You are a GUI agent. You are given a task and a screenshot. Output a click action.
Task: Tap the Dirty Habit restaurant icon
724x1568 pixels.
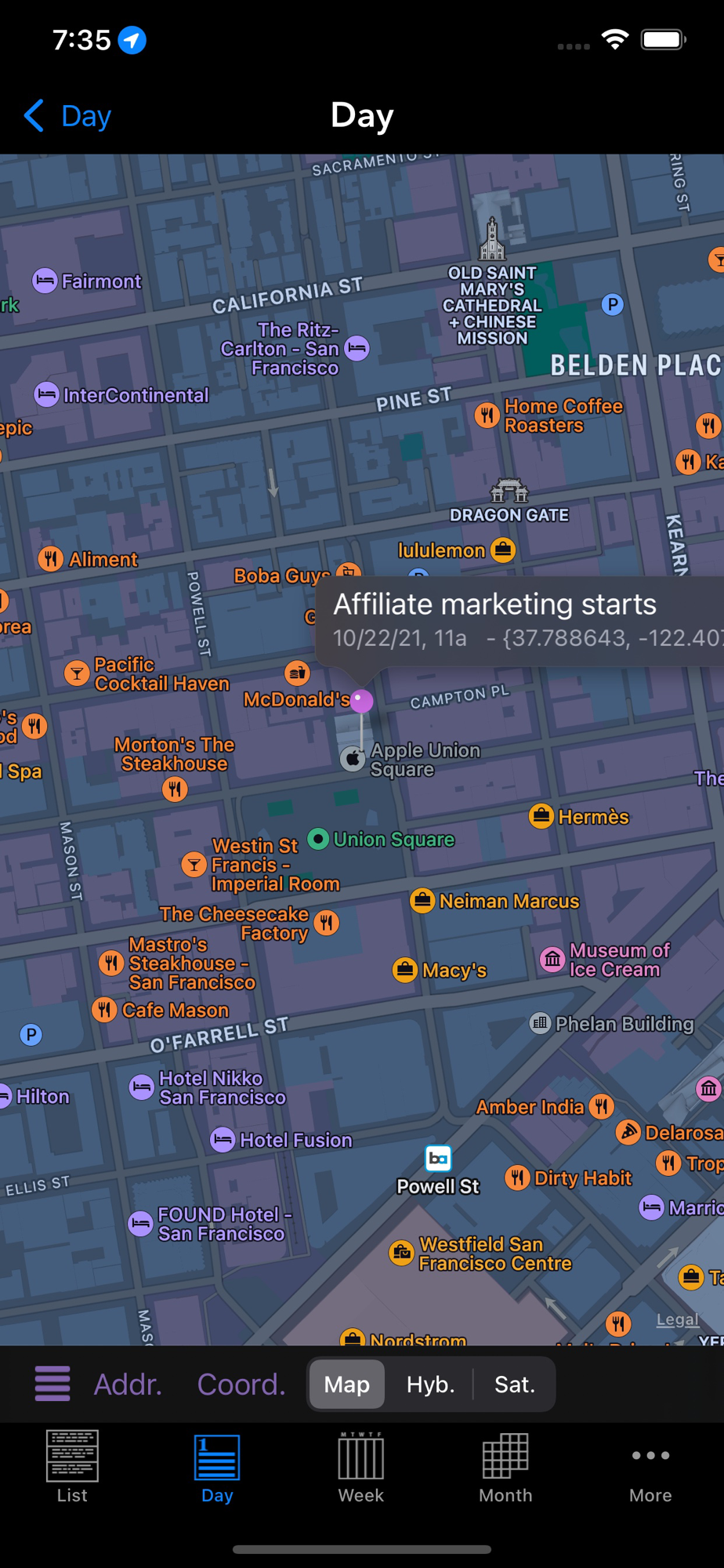(517, 1177)
